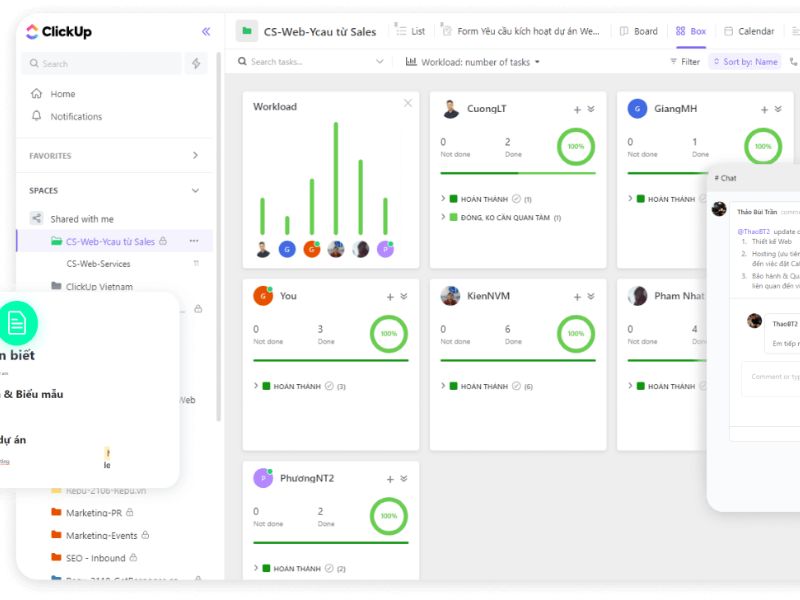This screenshot has width=800, height=600.
Task: Close the Workload panel
Action: point(407,103)
